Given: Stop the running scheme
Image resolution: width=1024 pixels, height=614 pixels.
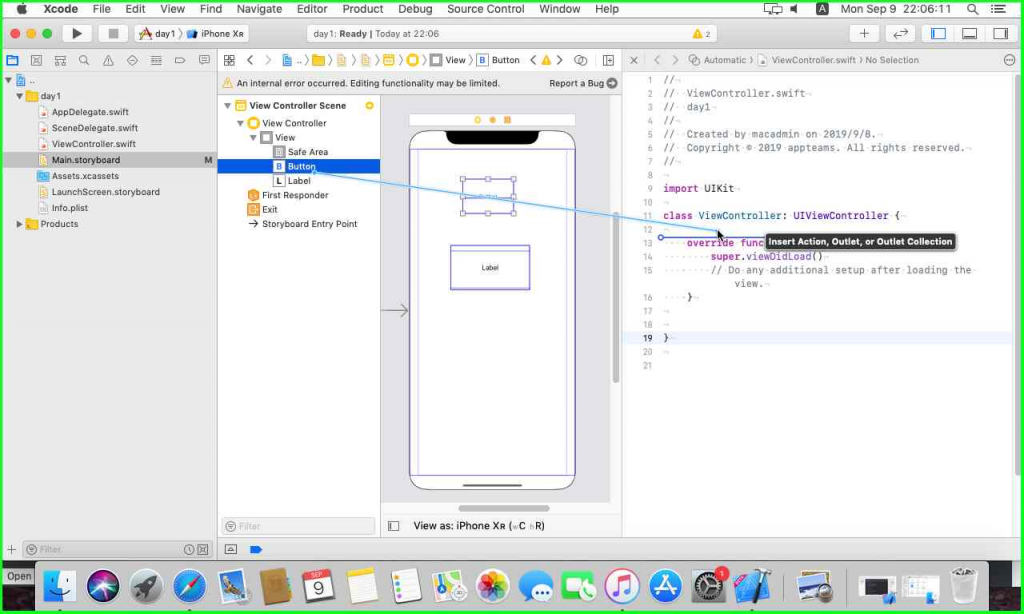Looking at the screenshot, I should 113,33.
